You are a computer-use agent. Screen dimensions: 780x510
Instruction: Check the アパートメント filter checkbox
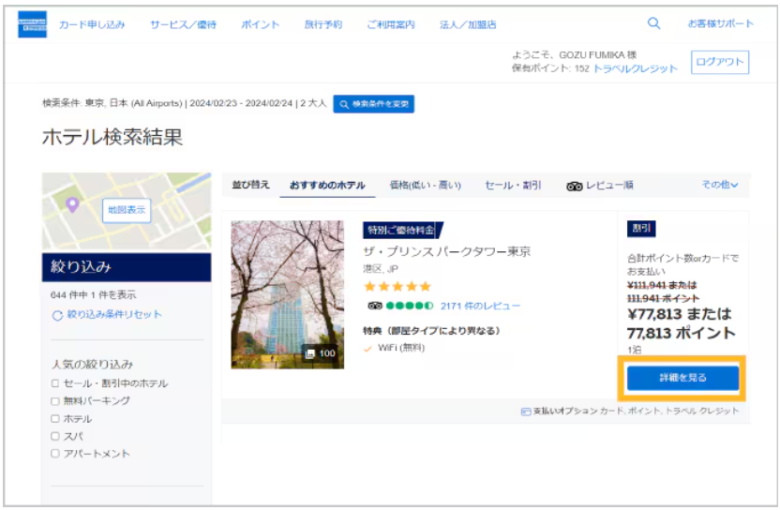55,453
